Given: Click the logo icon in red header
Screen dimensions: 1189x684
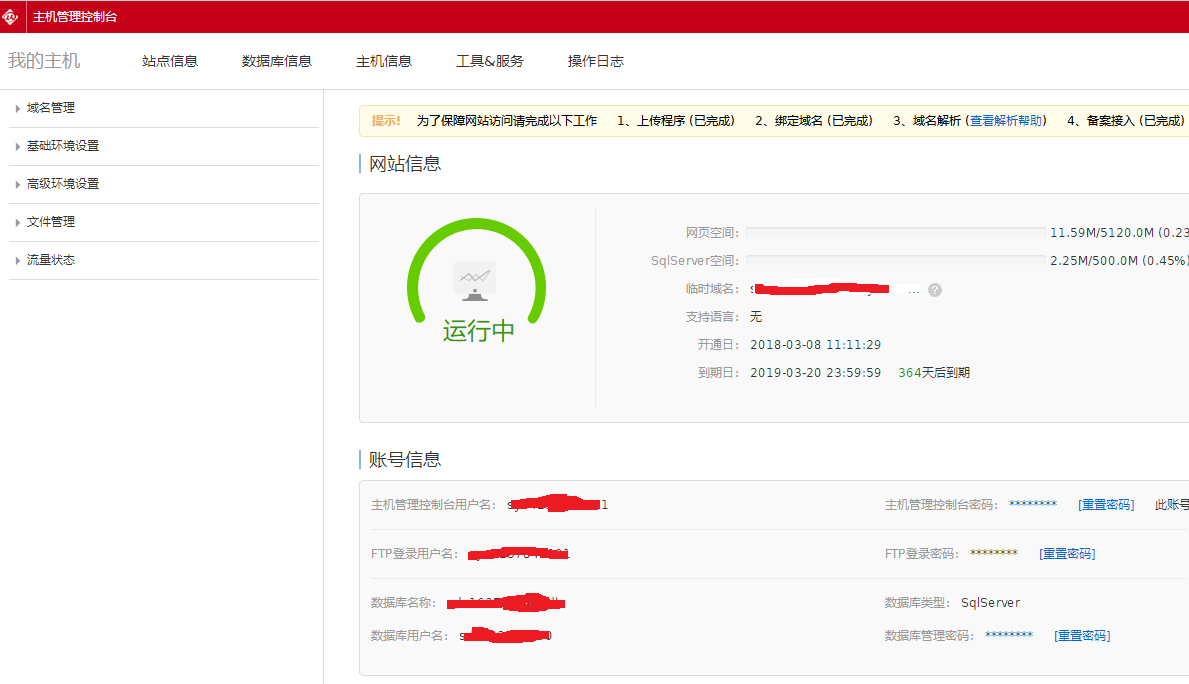Looking at the screenshot, I should pos(11,16).
